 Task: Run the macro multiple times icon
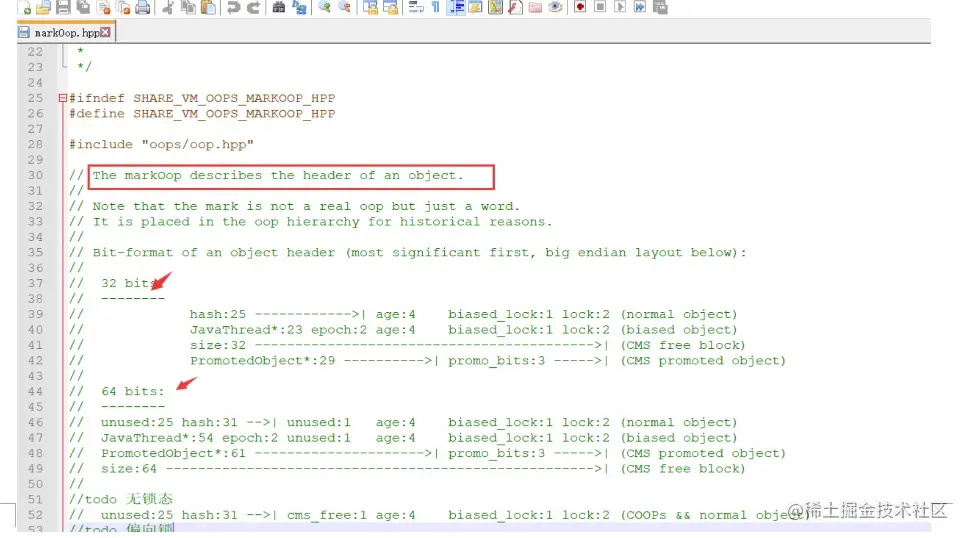tap(640, 7)
